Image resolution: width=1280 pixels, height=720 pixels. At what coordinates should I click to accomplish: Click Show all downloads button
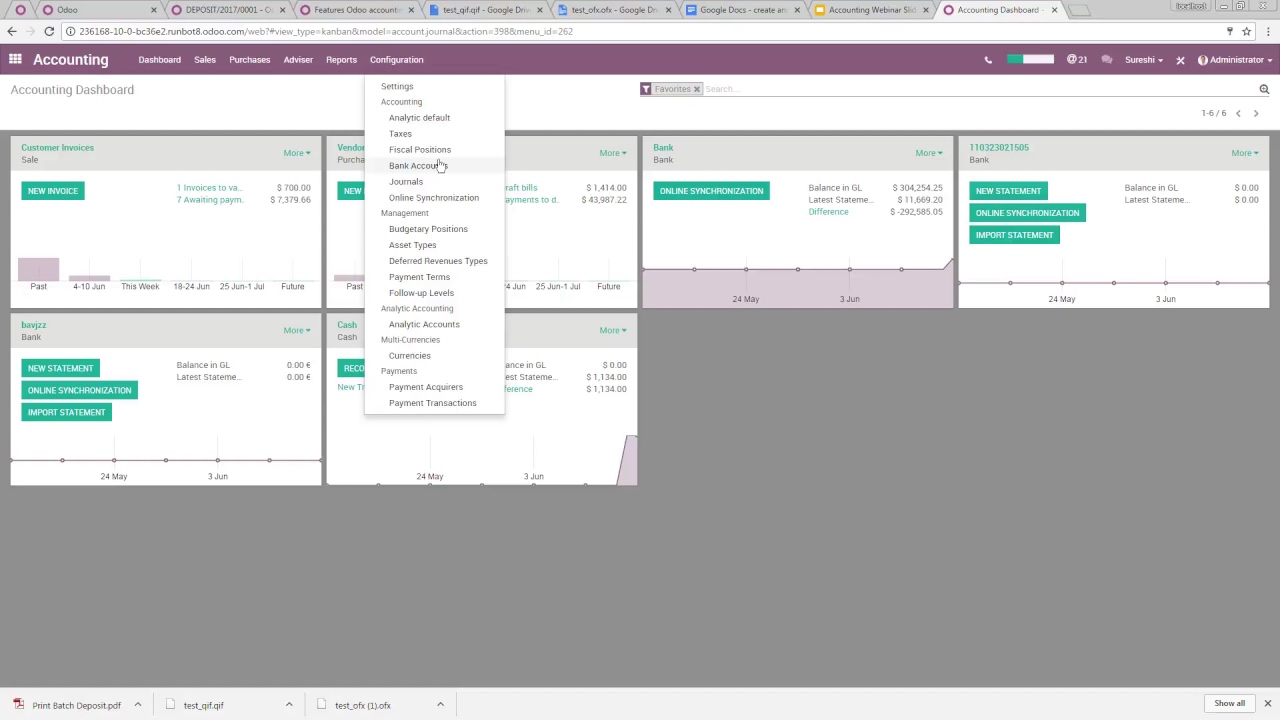point(1230,704)
